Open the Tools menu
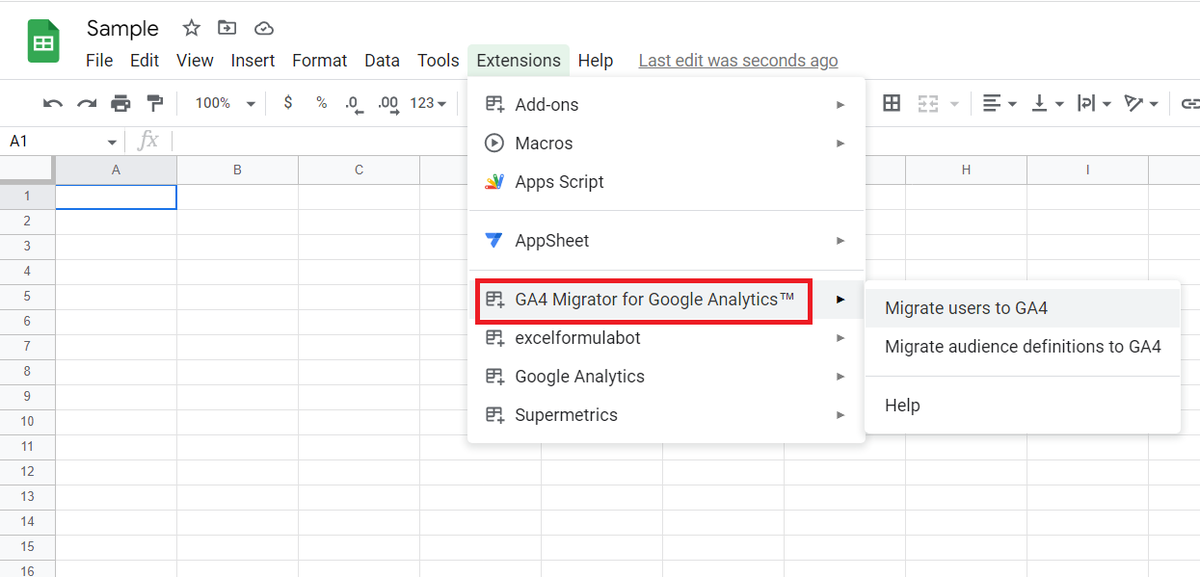Screen dimensions: 1200x577 tap(438, 60)
